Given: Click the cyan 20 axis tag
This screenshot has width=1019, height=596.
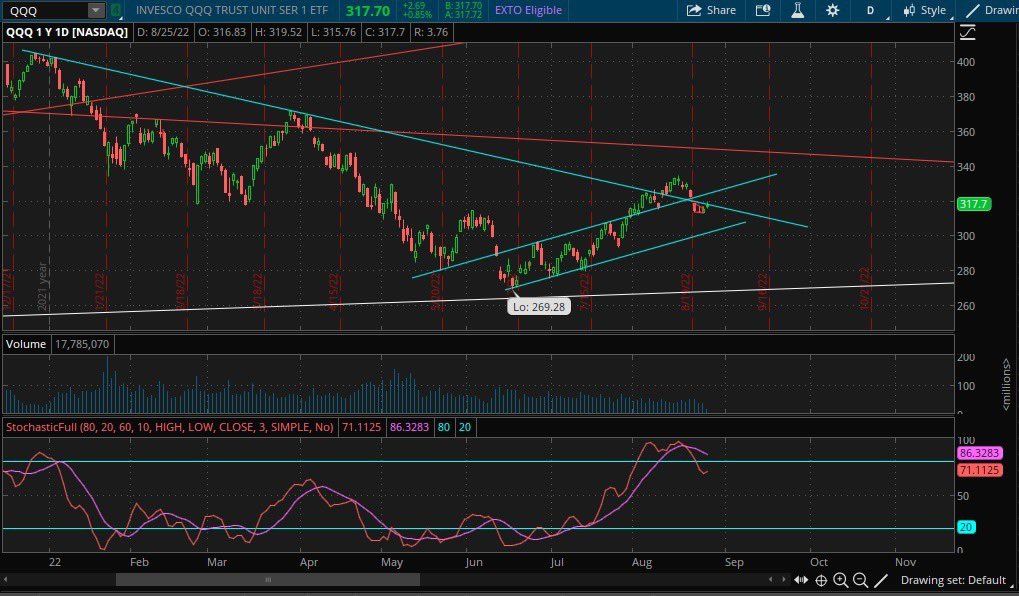Looking at the screenshot, I should [966, 527].
